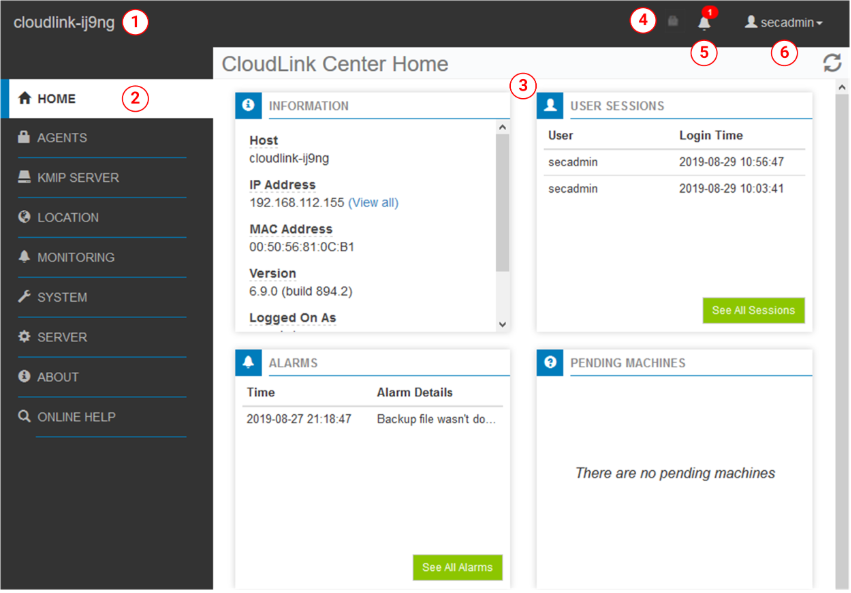Screen dimensions: 851x593
Task: Click the Alarms panel bell icon
Action: point(248,362)
